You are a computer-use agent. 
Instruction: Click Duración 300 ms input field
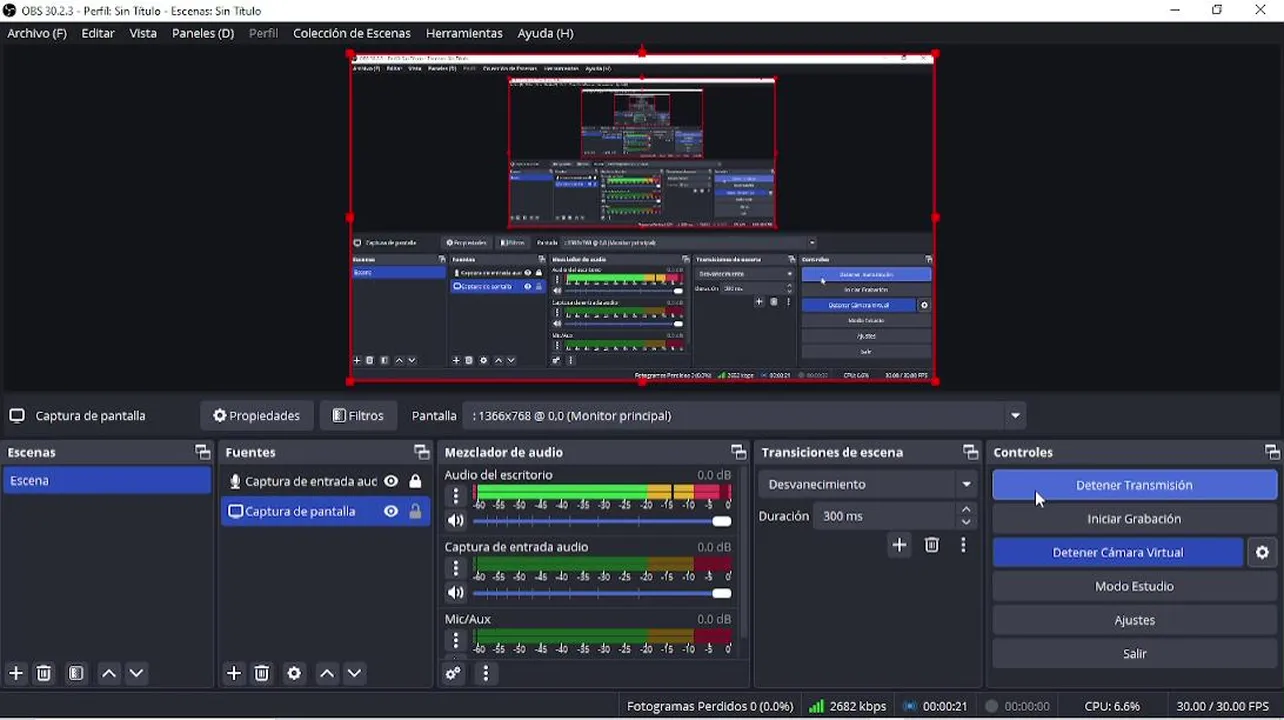[884, 516]
